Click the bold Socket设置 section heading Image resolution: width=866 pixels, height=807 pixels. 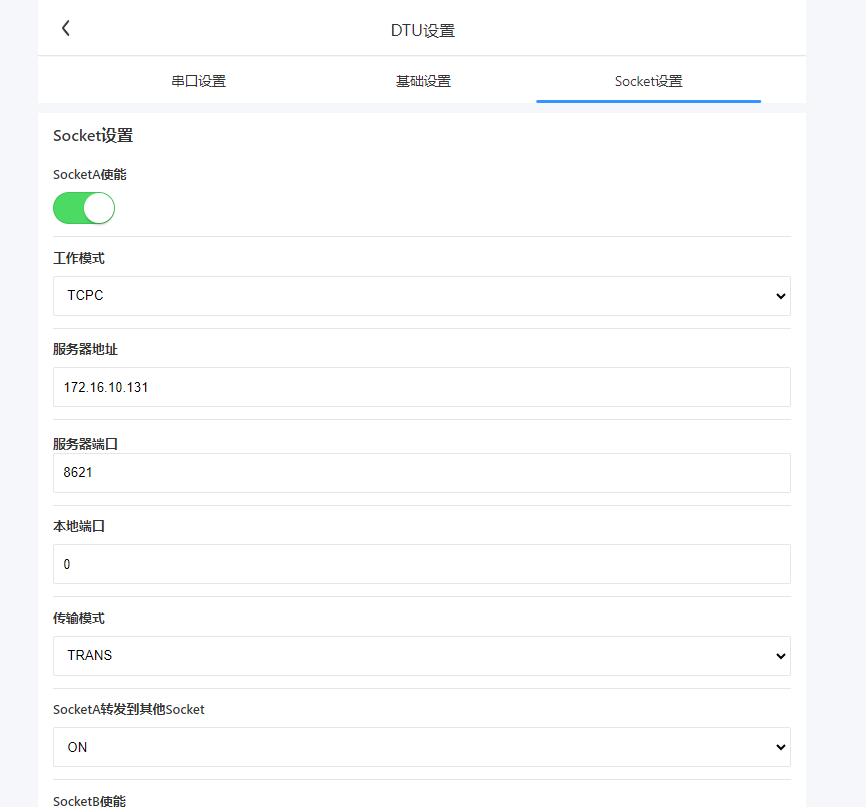point(93,136)
